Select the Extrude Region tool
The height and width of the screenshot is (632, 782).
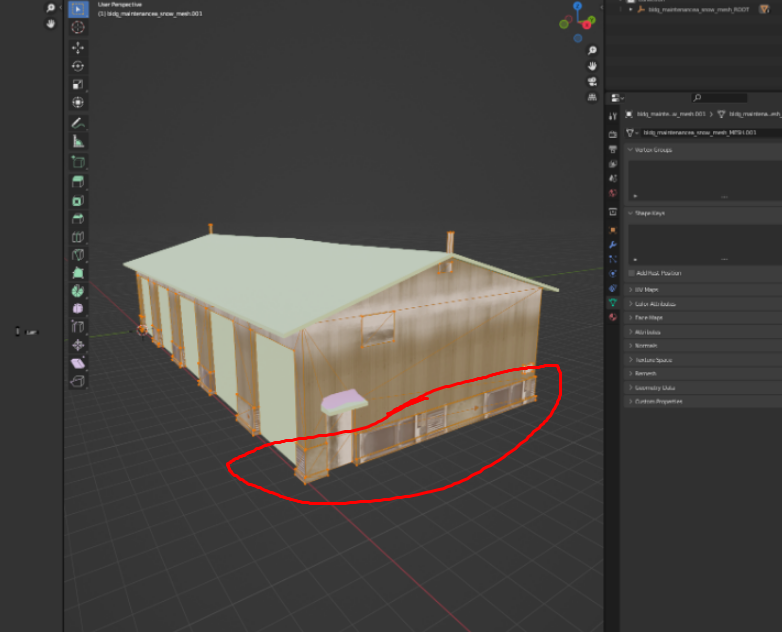click(78, 181)
